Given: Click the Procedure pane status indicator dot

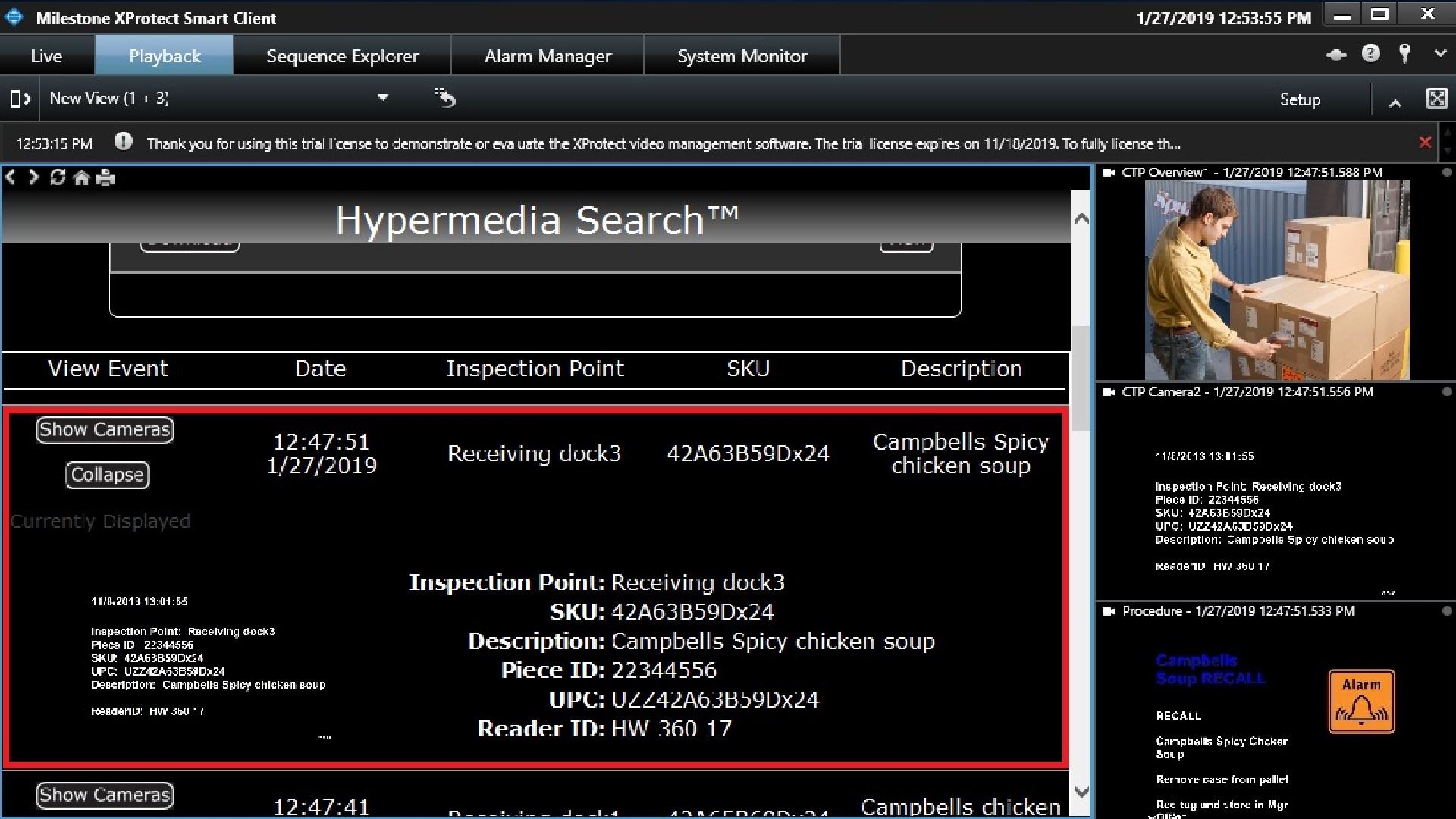Looking at the screenshot, I should pyautogui.click(x=1446, y=611).
